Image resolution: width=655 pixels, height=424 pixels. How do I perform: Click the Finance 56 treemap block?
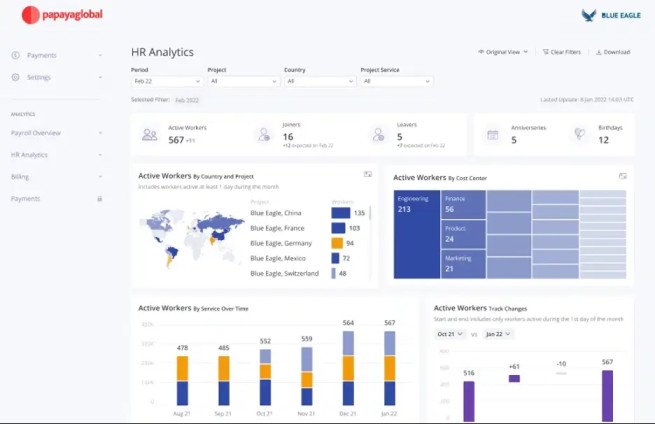[x=463, y=205]
